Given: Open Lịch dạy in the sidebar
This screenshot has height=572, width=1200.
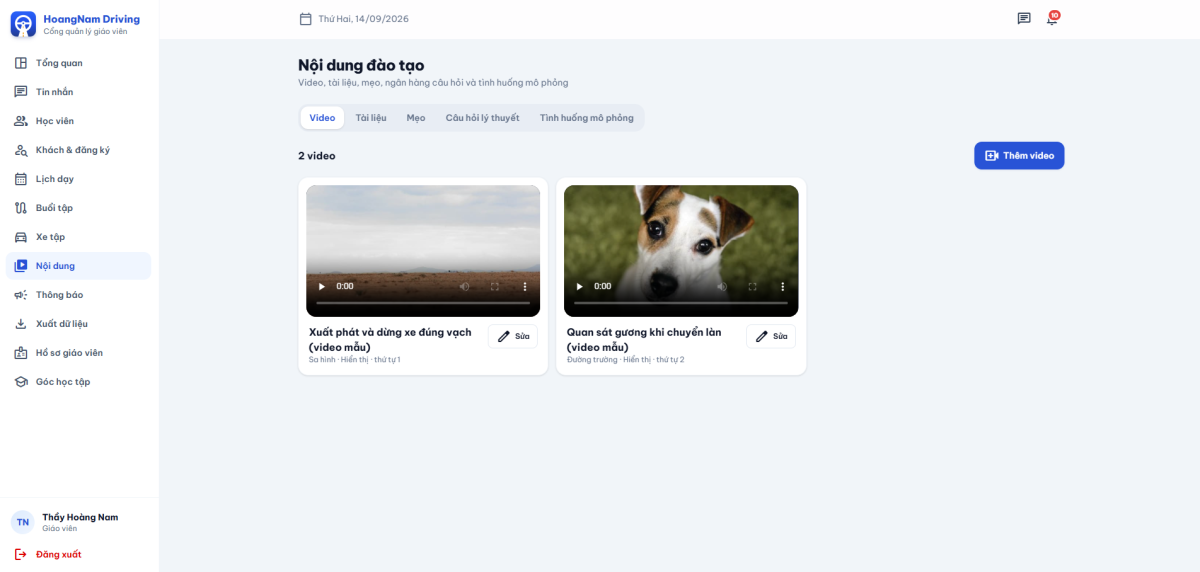Looking at the screenshot, I should click(x=79, y=179).
